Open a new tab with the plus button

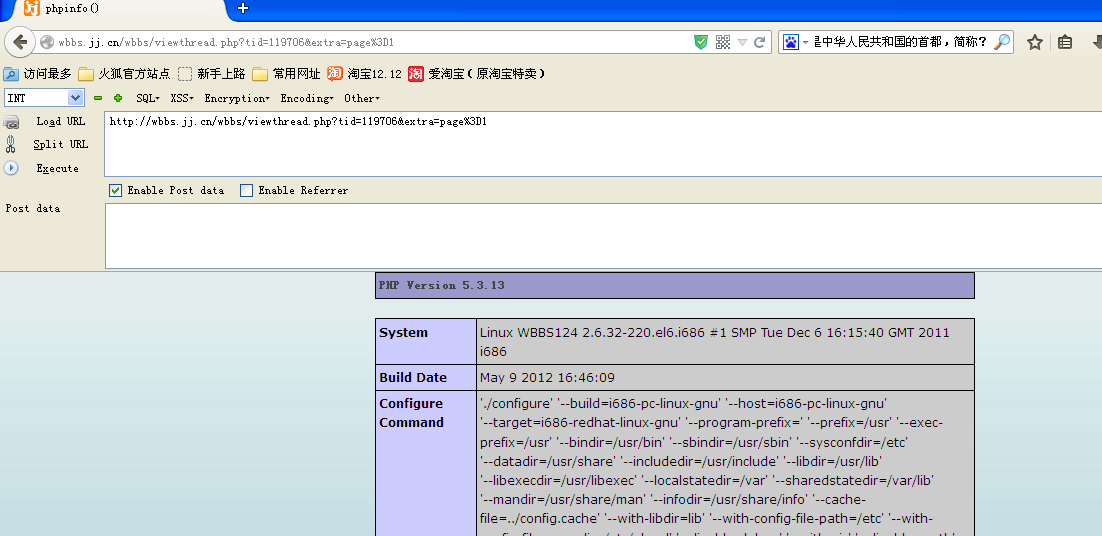243,8
